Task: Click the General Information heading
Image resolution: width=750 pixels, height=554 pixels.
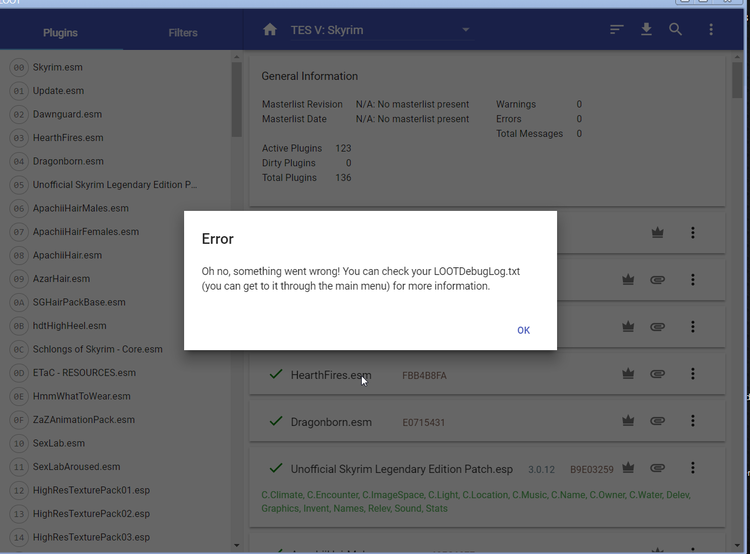Action: coord(309,76)
